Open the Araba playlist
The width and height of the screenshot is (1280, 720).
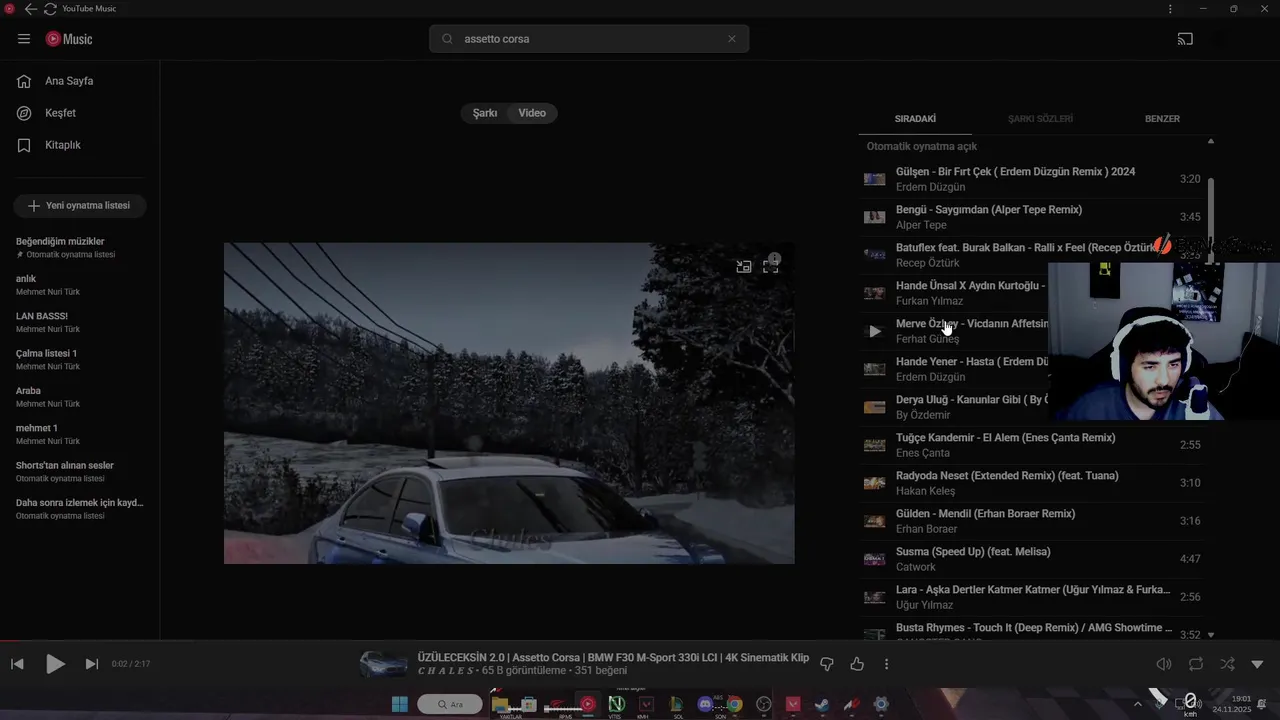[80, 397]
